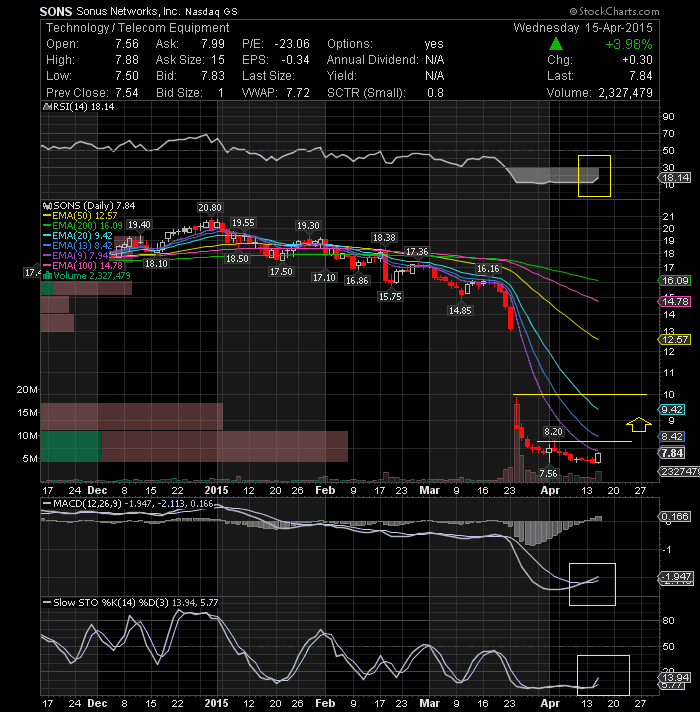Click the 18.14 RSI tag on right axis
Viewport: 700px width, 712px height.
[x=676, y=178]
